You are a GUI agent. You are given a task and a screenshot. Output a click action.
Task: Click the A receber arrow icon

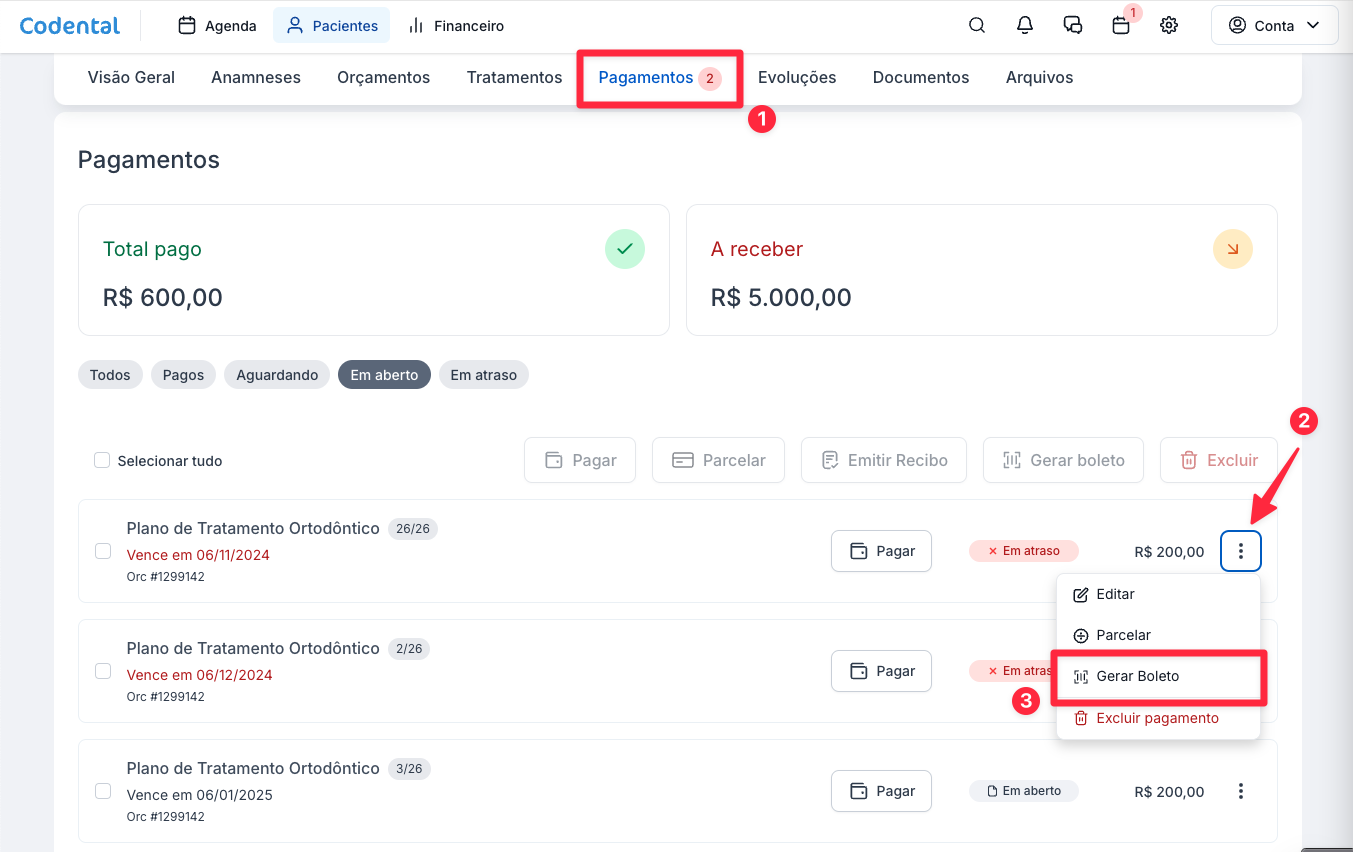pos(1232,249)
